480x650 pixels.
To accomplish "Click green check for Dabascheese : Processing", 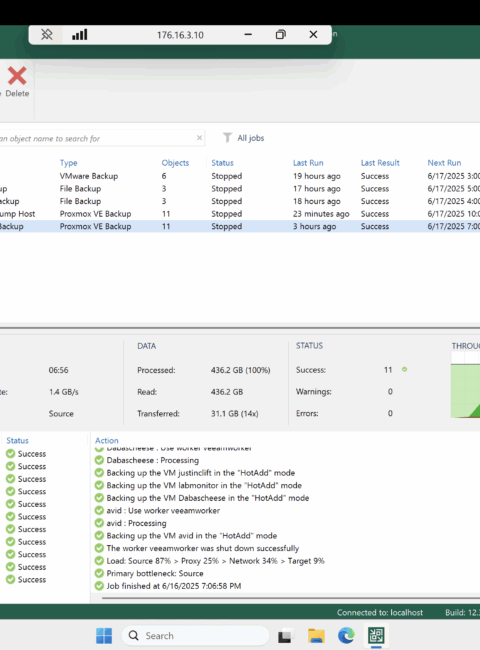I will [x=99, y=460].
